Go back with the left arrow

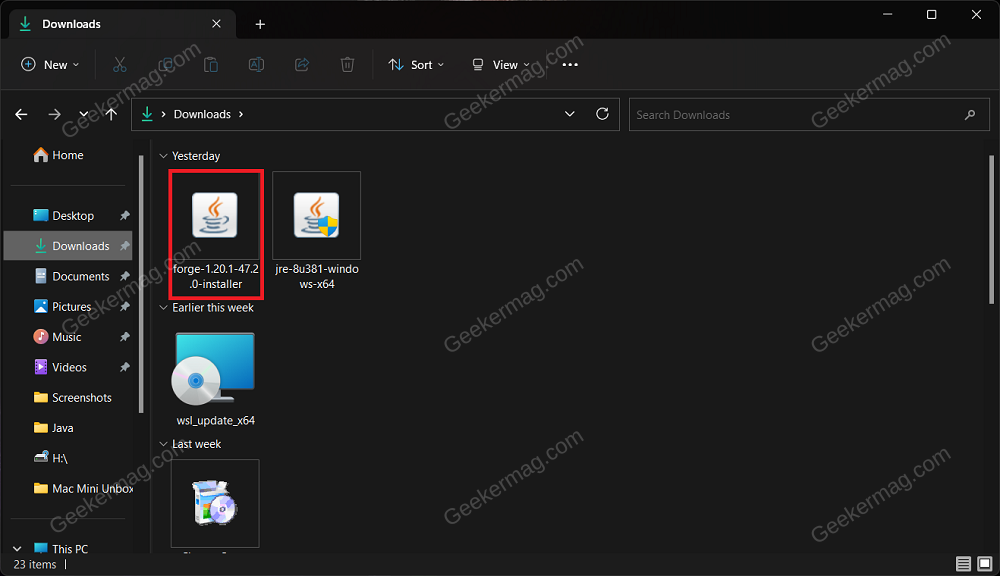coord(22,114)
